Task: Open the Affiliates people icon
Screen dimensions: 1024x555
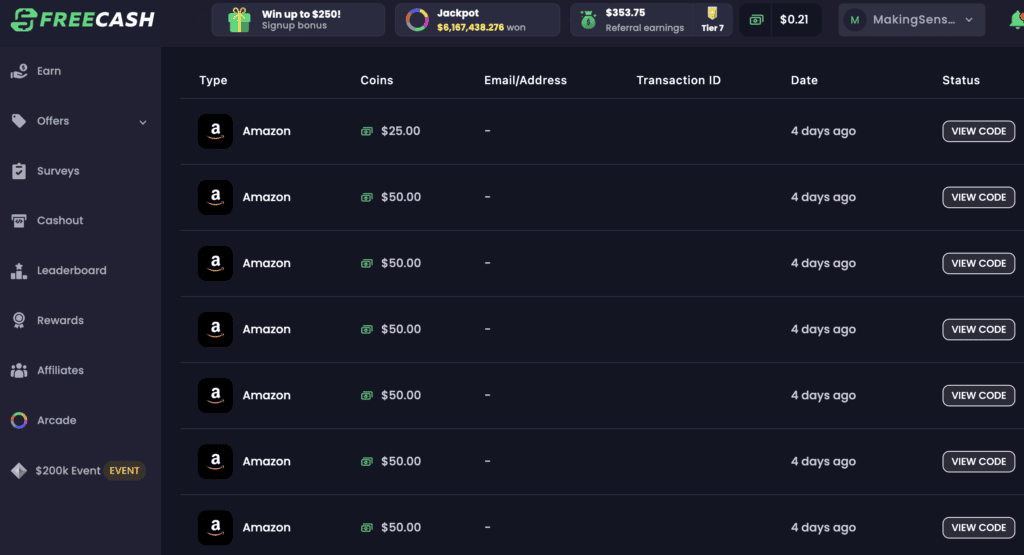Action: pos(19,371)
